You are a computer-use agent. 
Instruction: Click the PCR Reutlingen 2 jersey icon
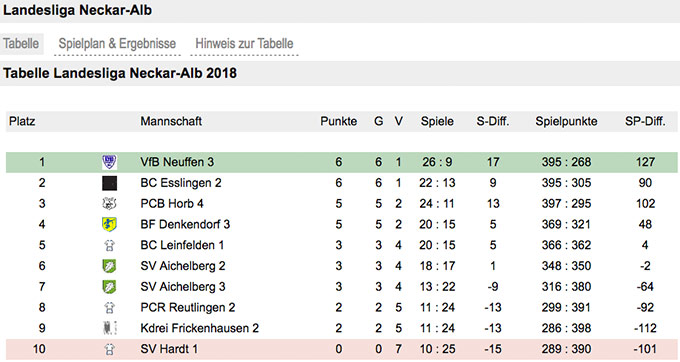pyautogui.click(x=109, y=308)
